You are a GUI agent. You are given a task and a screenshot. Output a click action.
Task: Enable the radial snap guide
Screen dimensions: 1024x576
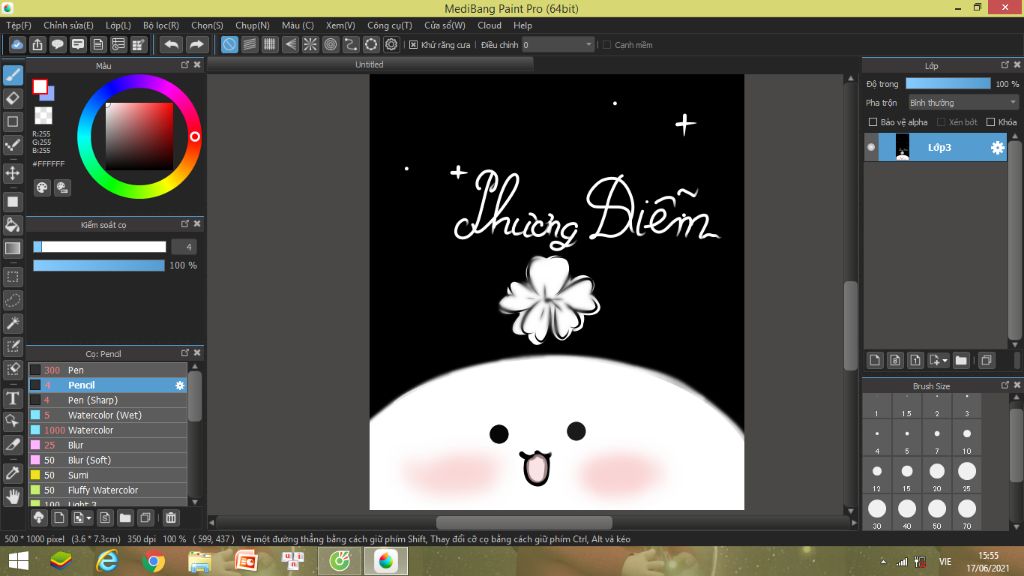click(310, 44)
